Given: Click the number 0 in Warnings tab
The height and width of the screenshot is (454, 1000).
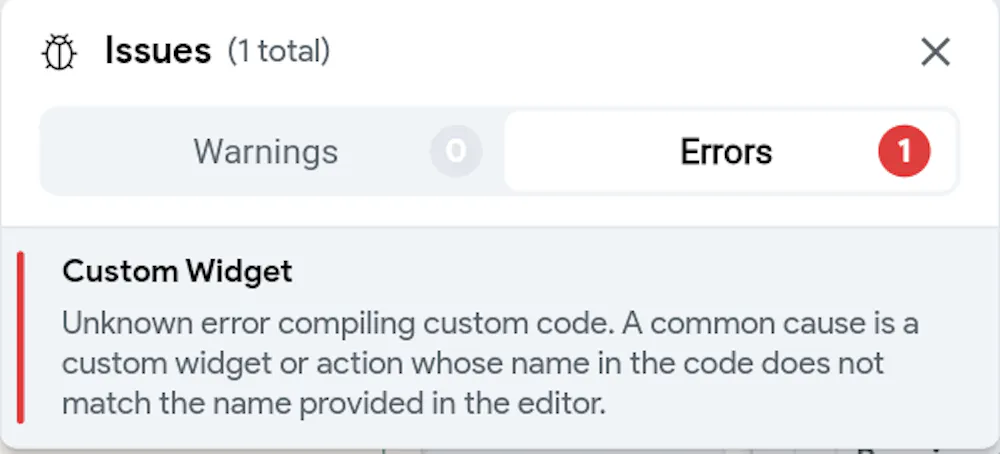Looking at the screenshot, I should [456, 152].
